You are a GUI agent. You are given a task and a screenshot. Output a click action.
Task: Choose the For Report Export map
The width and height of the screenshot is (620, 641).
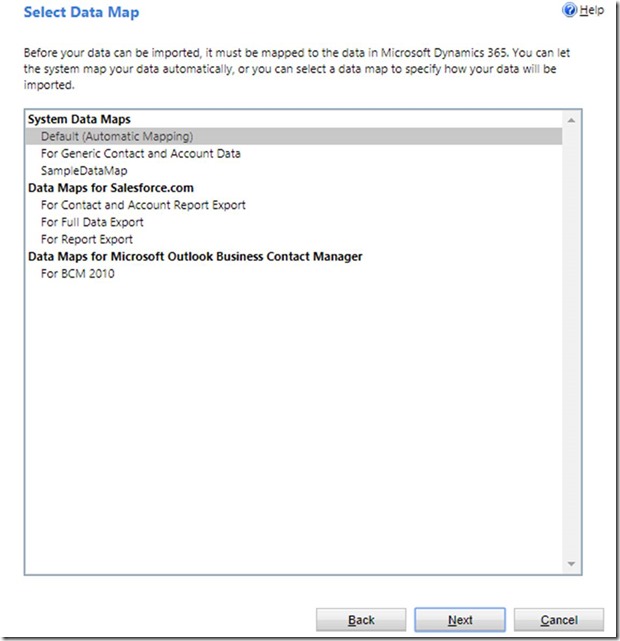pos(86,239)
